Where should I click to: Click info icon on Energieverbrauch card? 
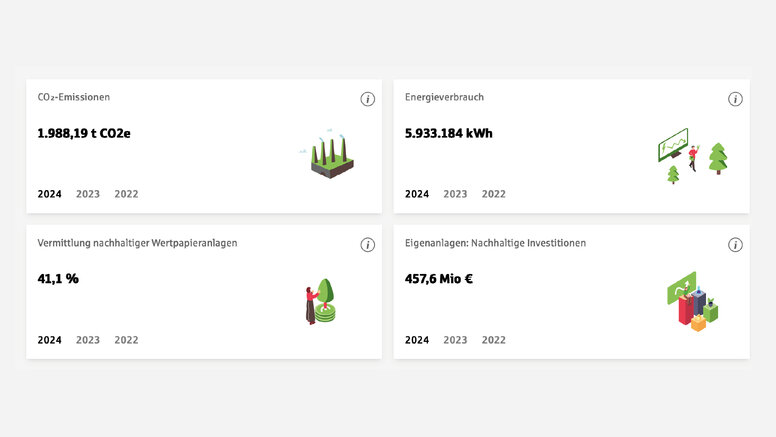pos(735,99)
